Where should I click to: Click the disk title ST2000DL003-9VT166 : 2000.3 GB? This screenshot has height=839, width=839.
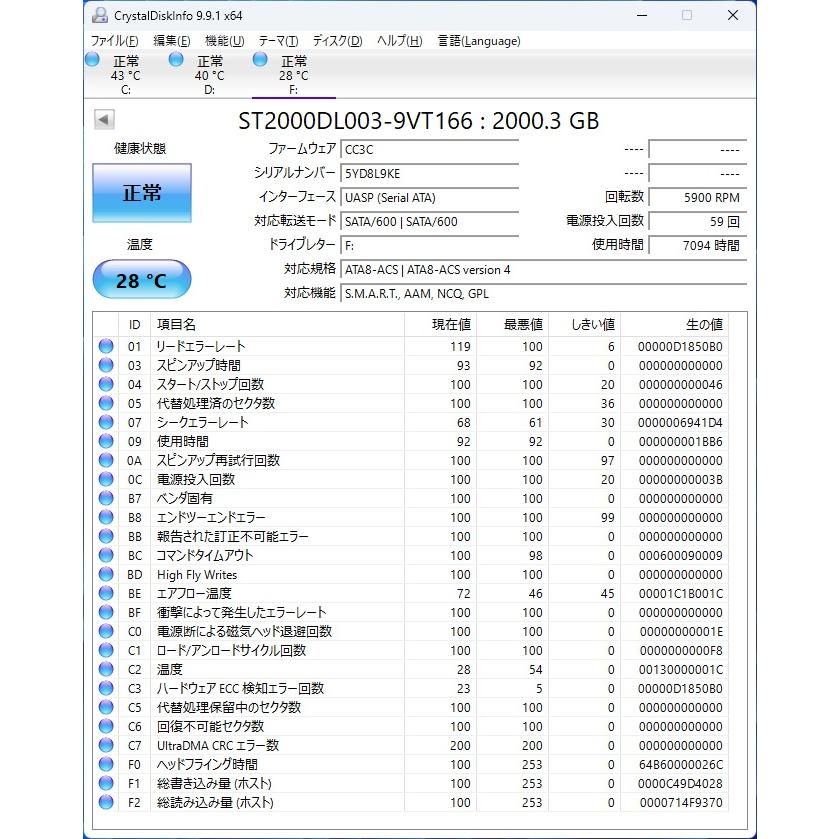tap(418, 121)
